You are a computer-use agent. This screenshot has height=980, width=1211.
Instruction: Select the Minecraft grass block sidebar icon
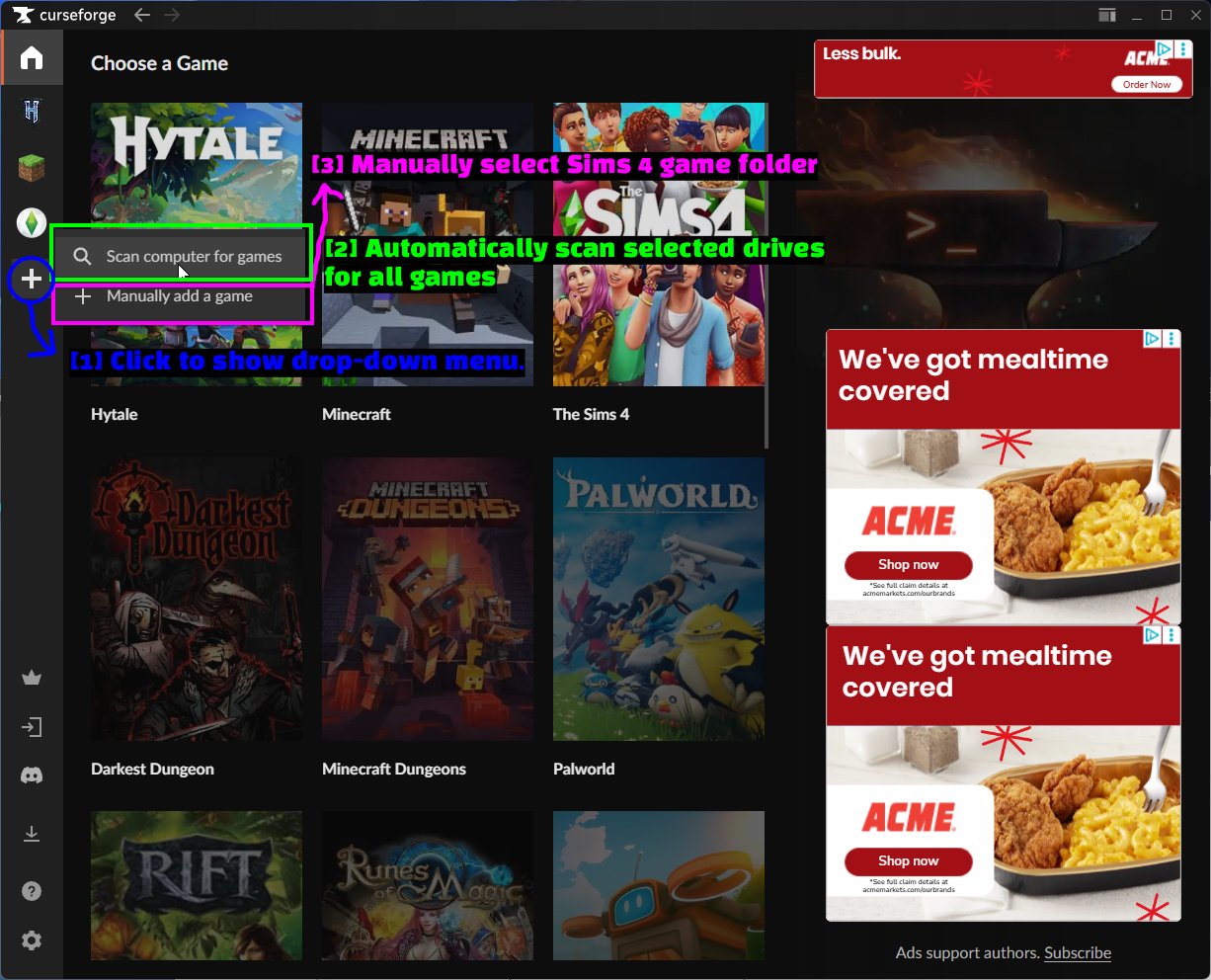(x=32, y=168)
